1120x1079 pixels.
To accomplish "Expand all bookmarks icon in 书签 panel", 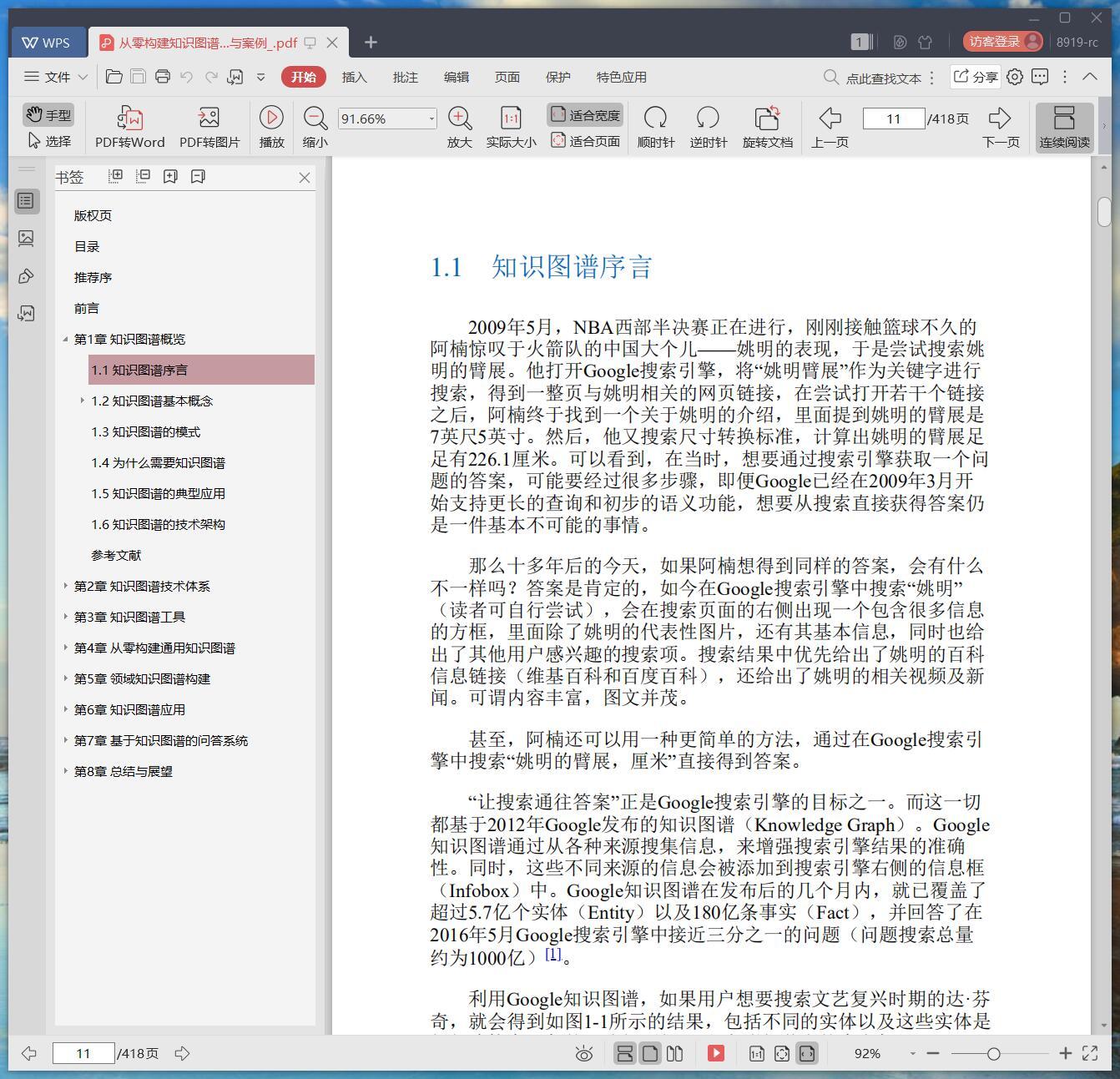I will (116, 176).
